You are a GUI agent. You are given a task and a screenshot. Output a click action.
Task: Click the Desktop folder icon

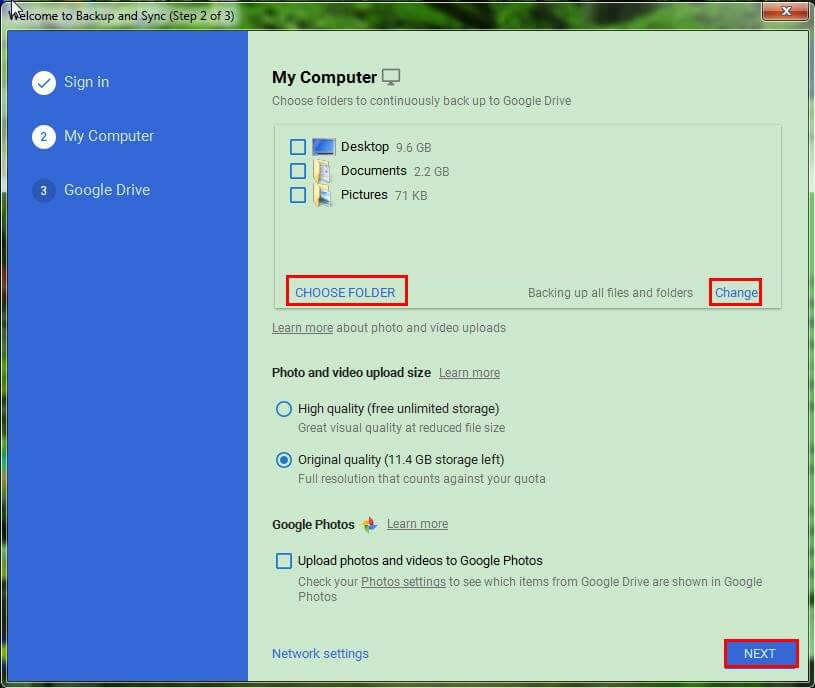(x=322, y=146)
